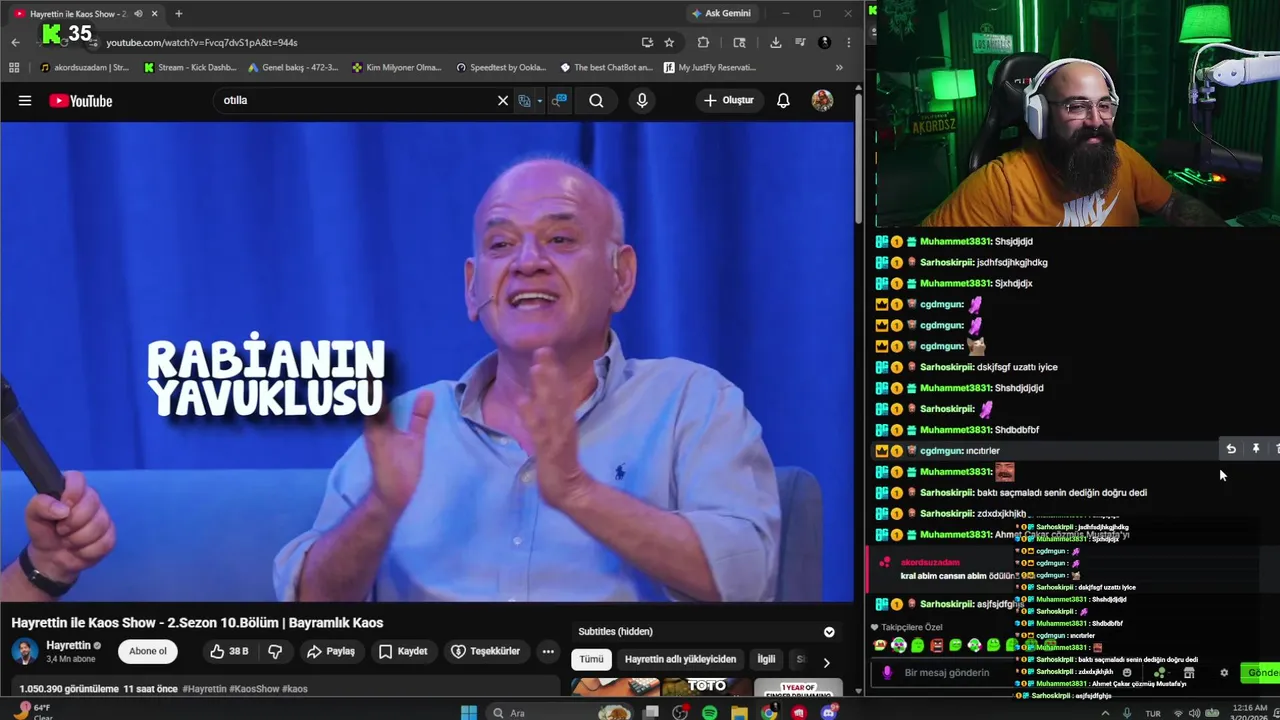The height and width of the screenshot is (720, 1280).
Task: Open Windows Start menu
Action: [469, 713]
